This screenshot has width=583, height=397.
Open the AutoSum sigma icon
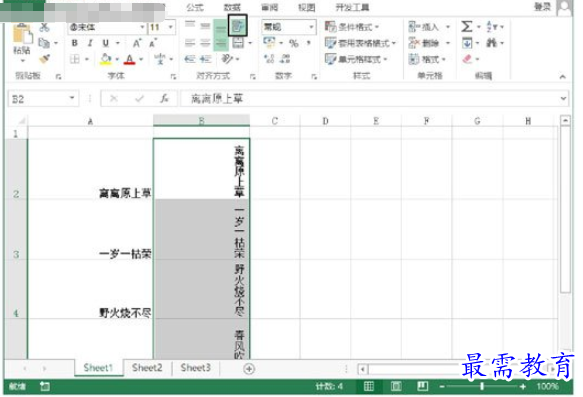point(467,27)
